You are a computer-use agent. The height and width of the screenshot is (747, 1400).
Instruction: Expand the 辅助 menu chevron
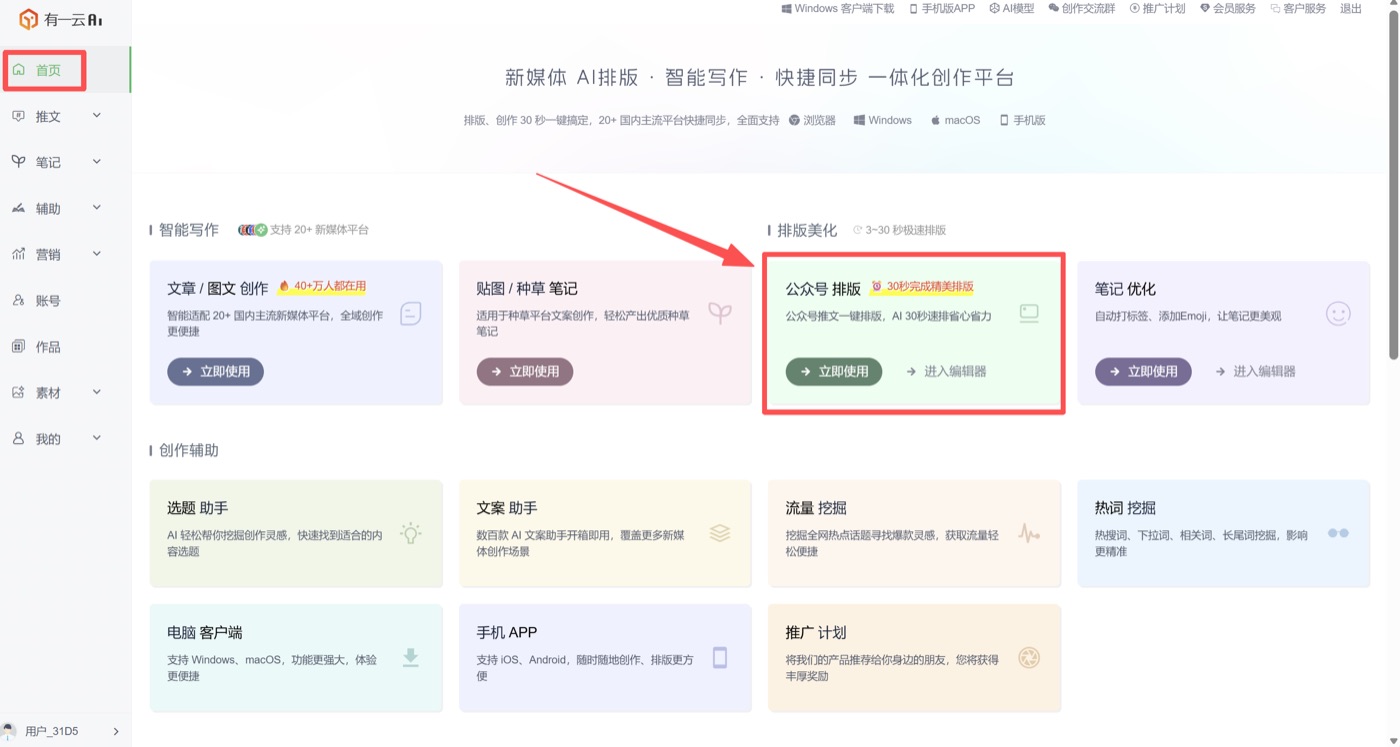coord(97,208)
